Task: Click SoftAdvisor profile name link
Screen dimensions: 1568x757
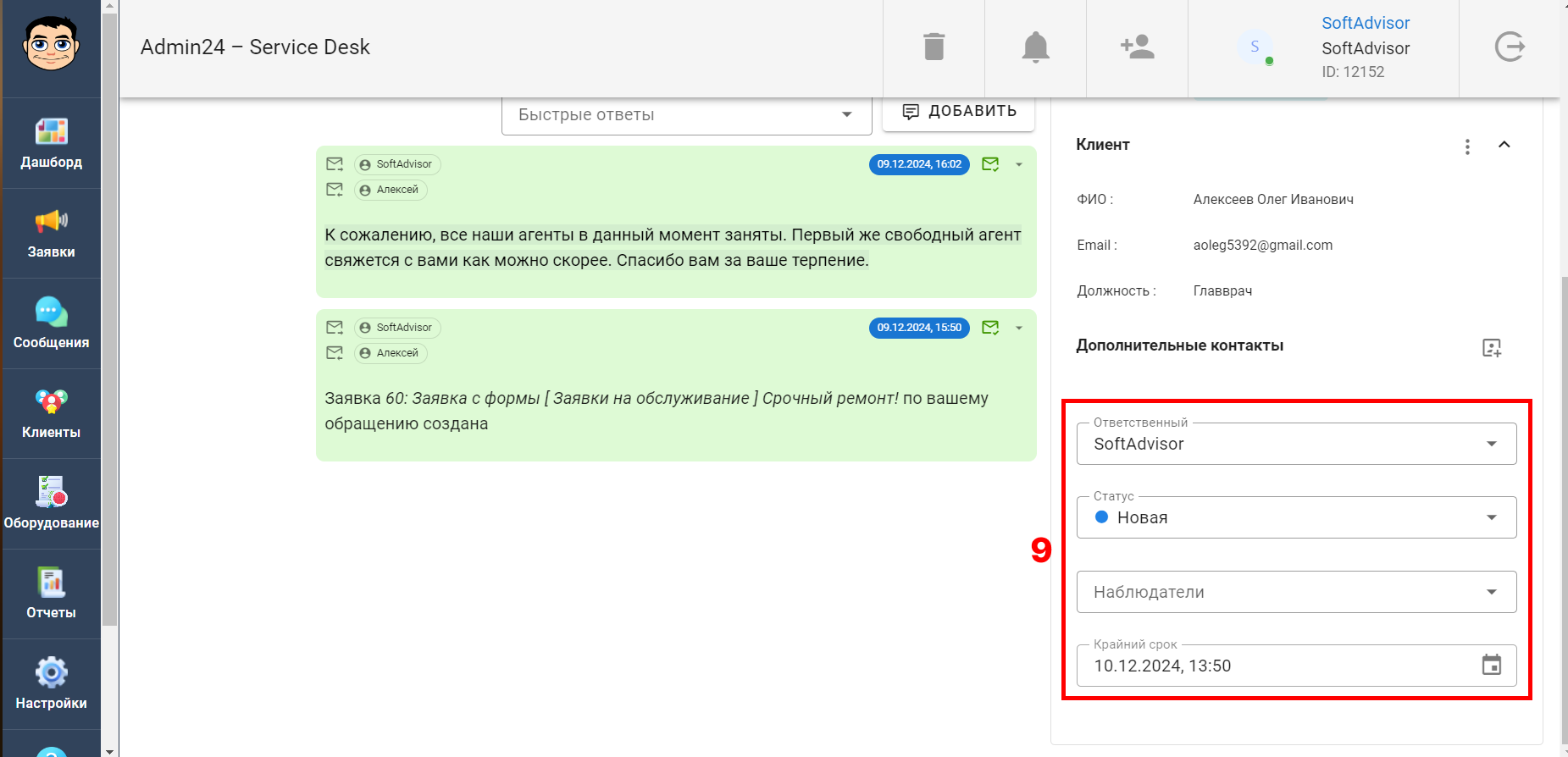Action: point(1365,24)
